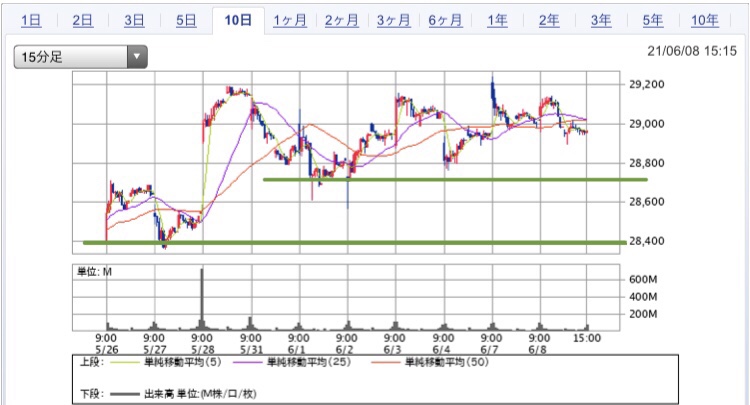Switch to the 5日 period tab
The height and width of the screenshot is (405, 750).
pyautogui.click(x=186, y=20)
